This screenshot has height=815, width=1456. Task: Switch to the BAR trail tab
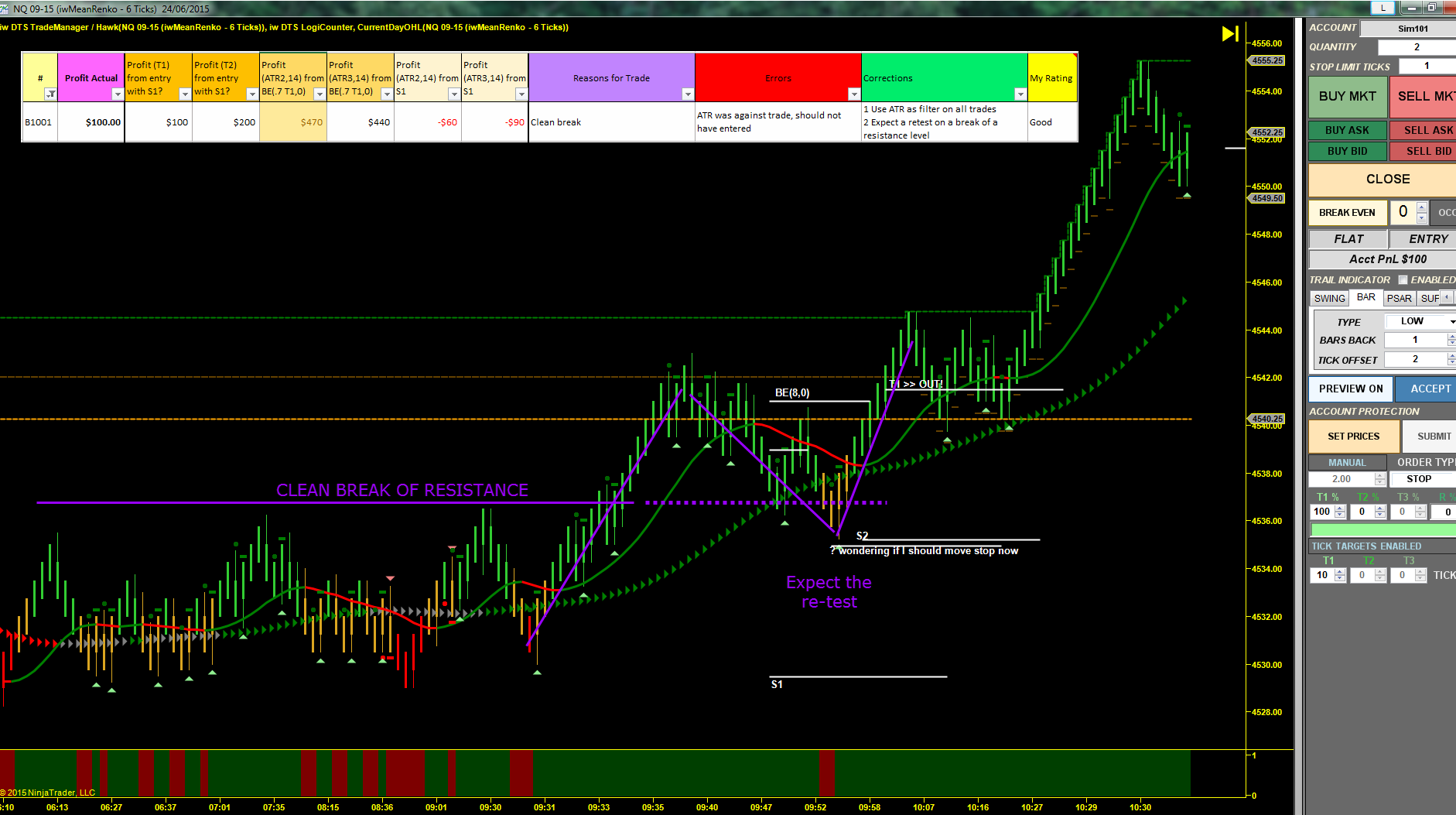(x=1366, y=298)
